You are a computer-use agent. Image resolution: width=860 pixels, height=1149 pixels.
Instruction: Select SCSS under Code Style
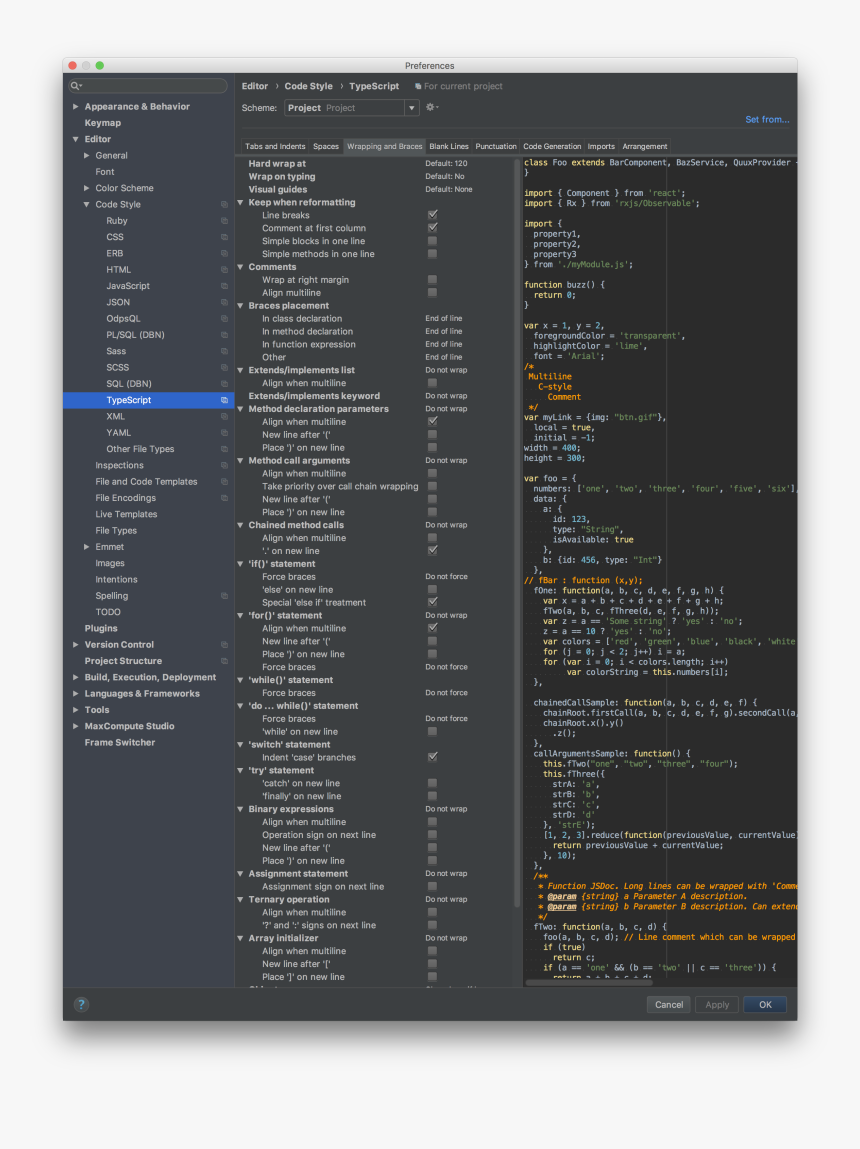coord(117,368)
